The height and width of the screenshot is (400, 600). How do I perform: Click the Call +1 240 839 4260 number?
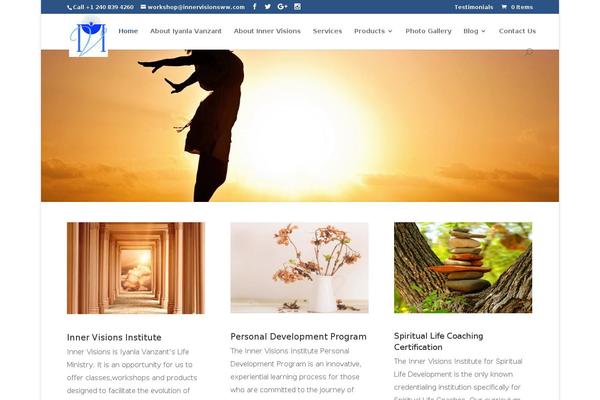tap(103, 7)
